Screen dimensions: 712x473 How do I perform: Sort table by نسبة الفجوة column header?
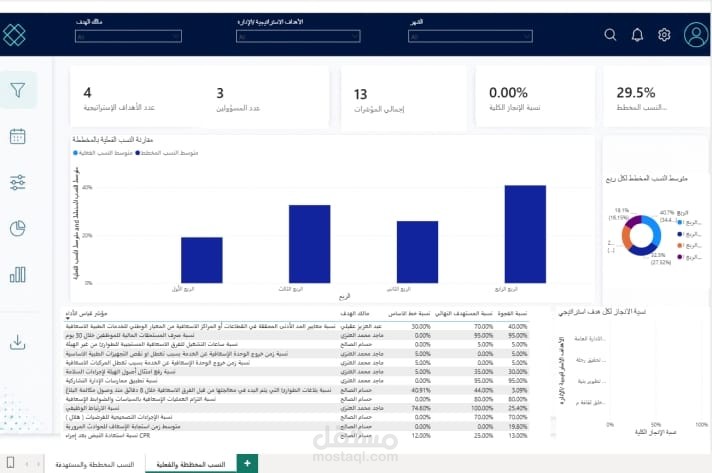coord(512,313)
